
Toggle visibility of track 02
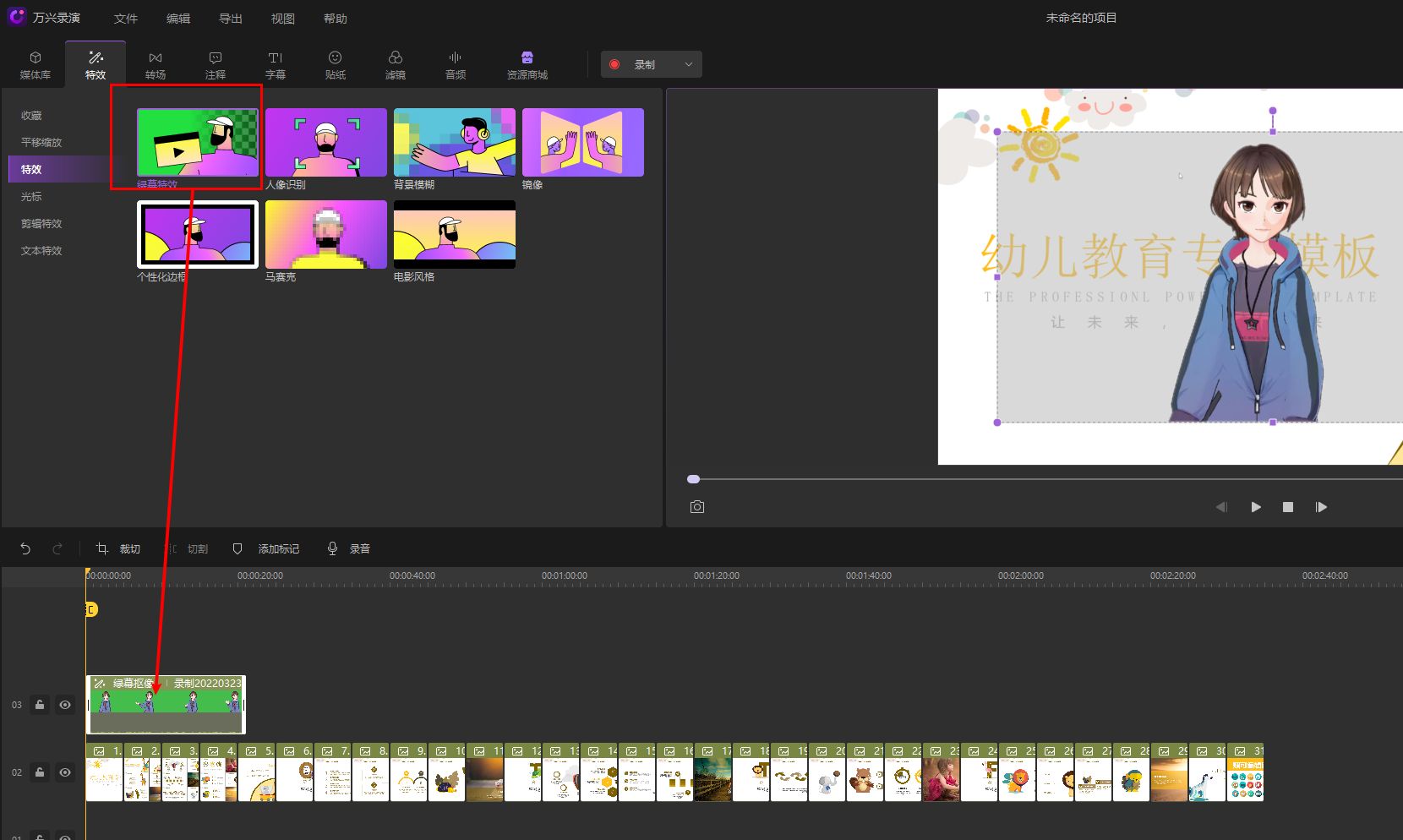[65, 772]
